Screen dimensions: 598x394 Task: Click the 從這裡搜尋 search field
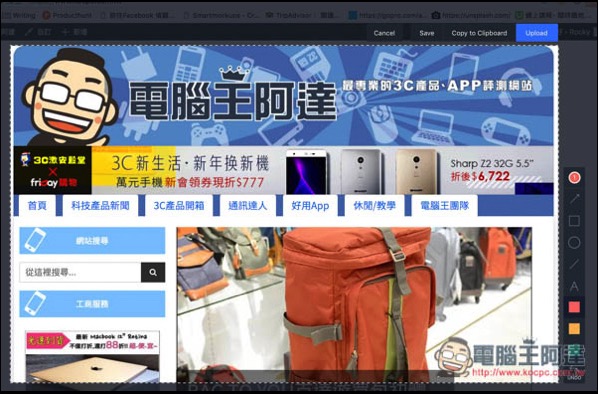(80, 272)
